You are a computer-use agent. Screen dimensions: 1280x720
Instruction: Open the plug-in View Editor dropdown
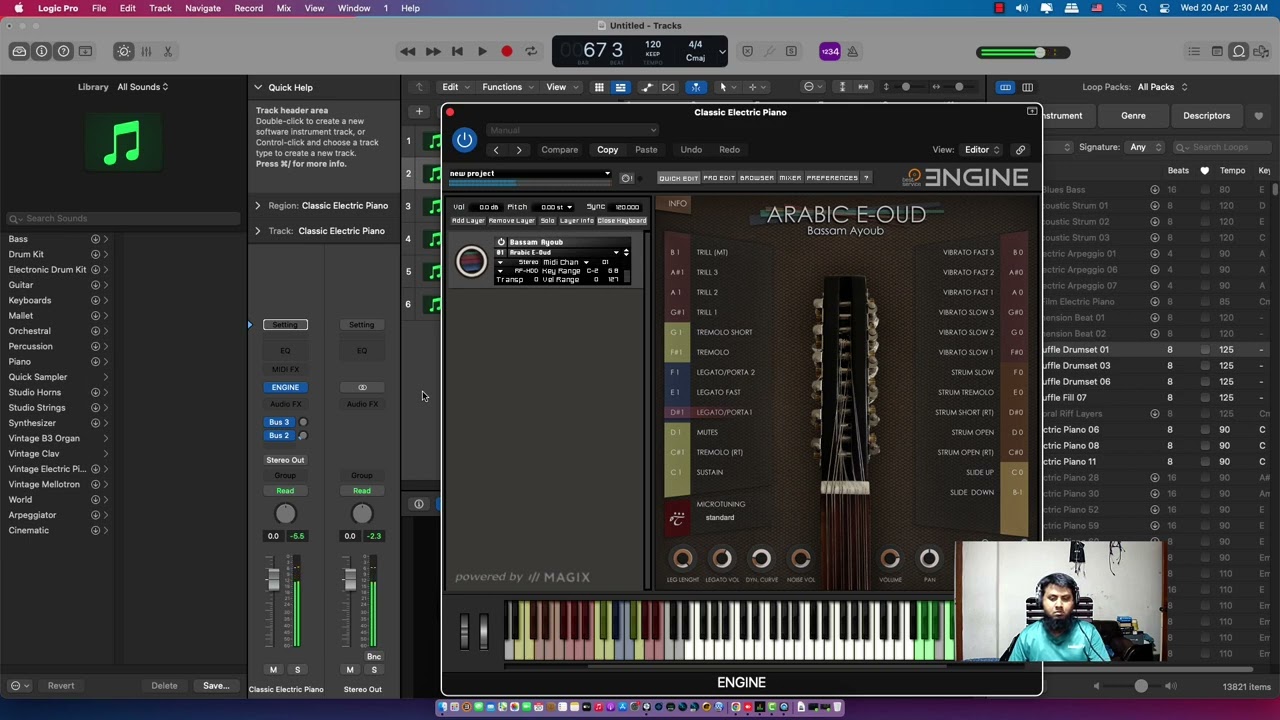pyautogui.click(x=981, y=150)
